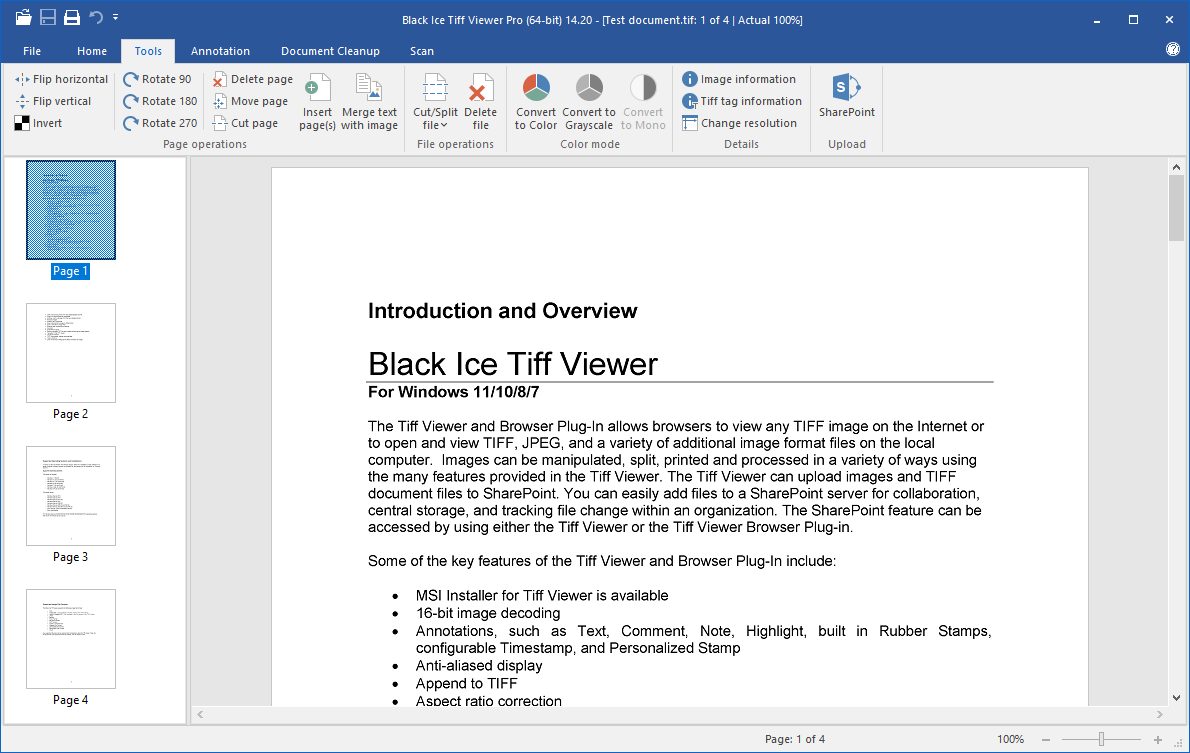Convert the image to Color

pos(536,102)
